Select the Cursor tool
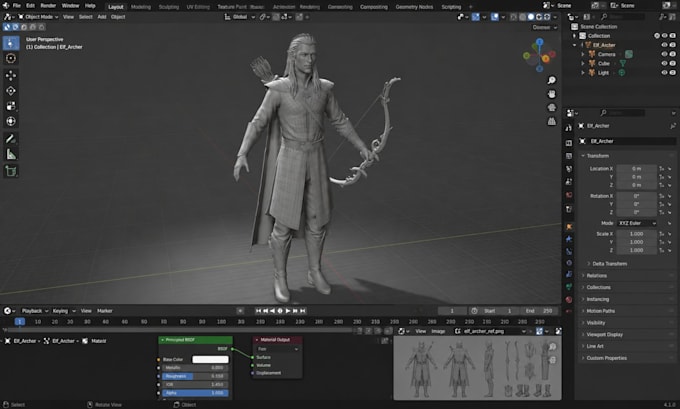This screenshot has height=409, width=680. click(11, 58)
